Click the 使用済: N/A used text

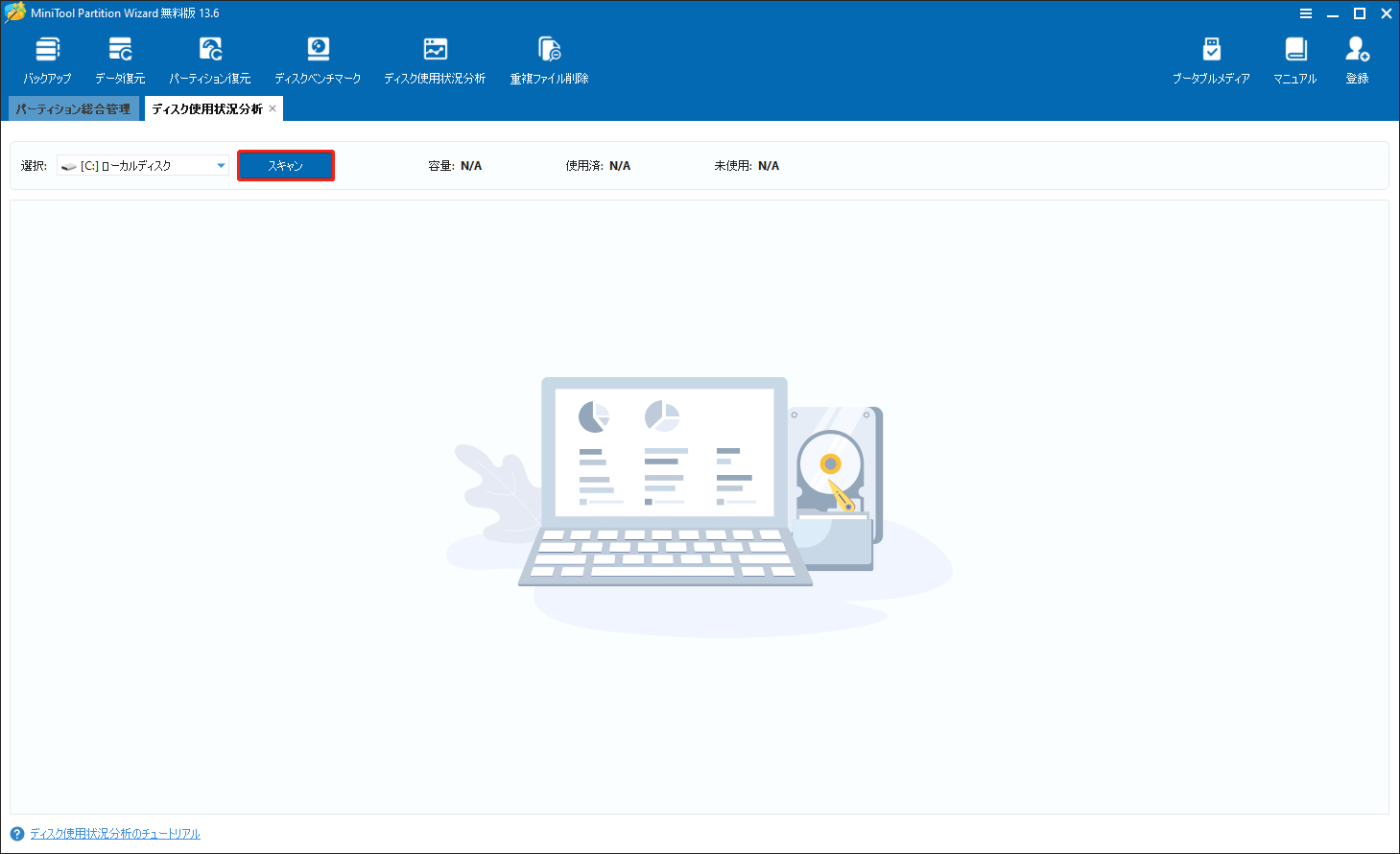coord(598,166)
